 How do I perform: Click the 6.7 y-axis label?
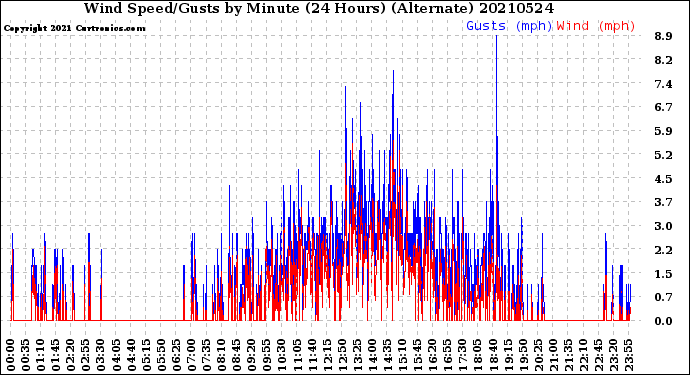664,107
